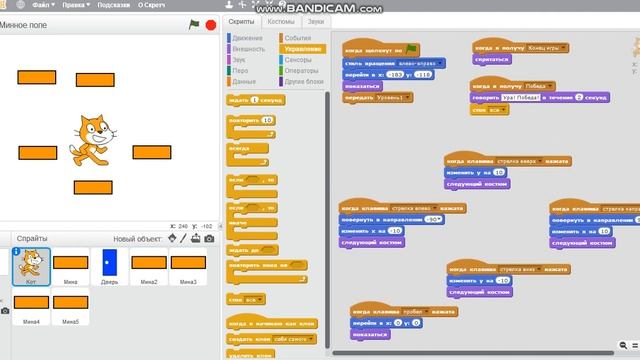Edit repeat count 10 in повторить block
The width and height of the screenshot is (640, 360).
(x=267, y=120)
